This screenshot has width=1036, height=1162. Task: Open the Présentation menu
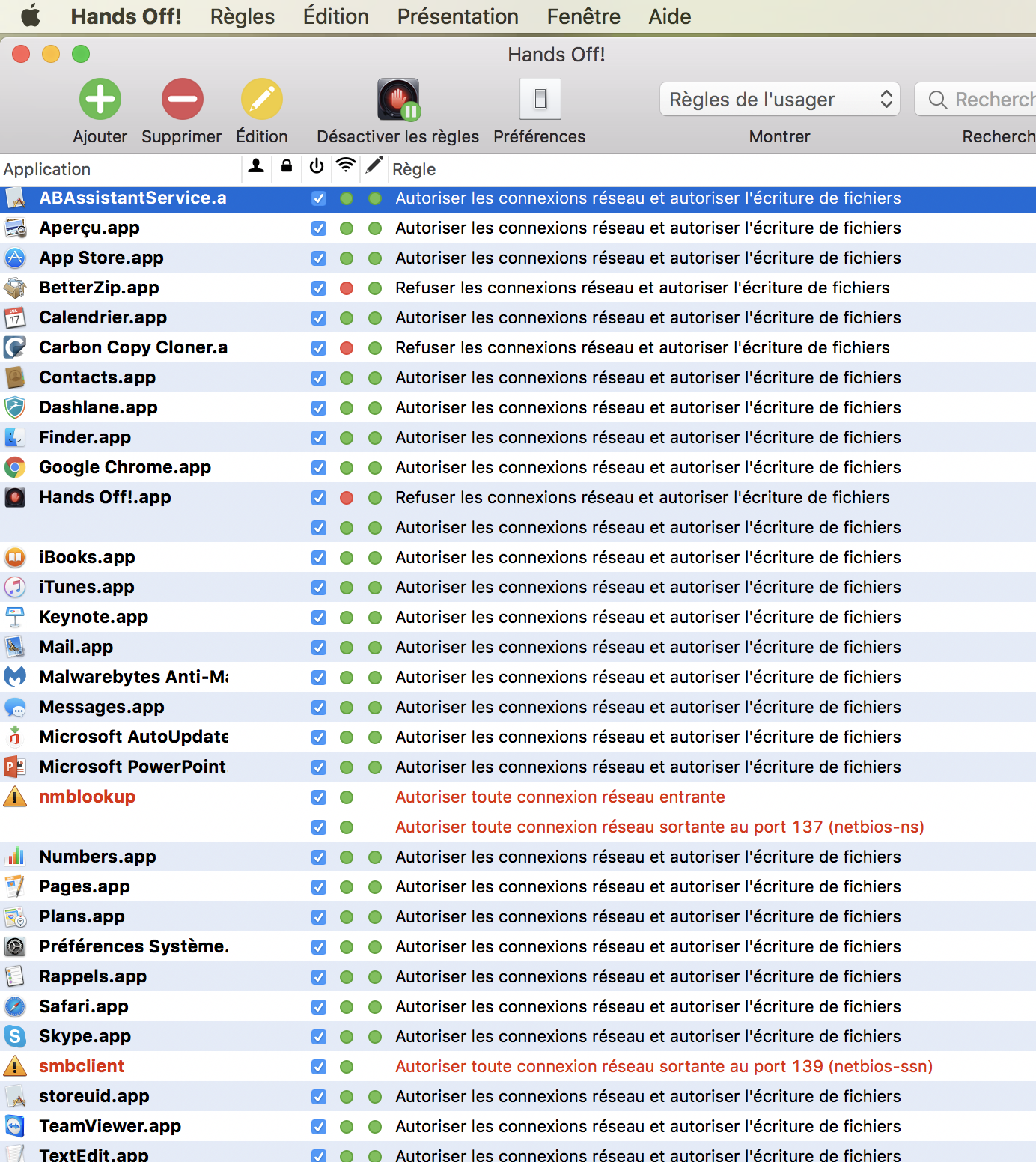[457, 16]
